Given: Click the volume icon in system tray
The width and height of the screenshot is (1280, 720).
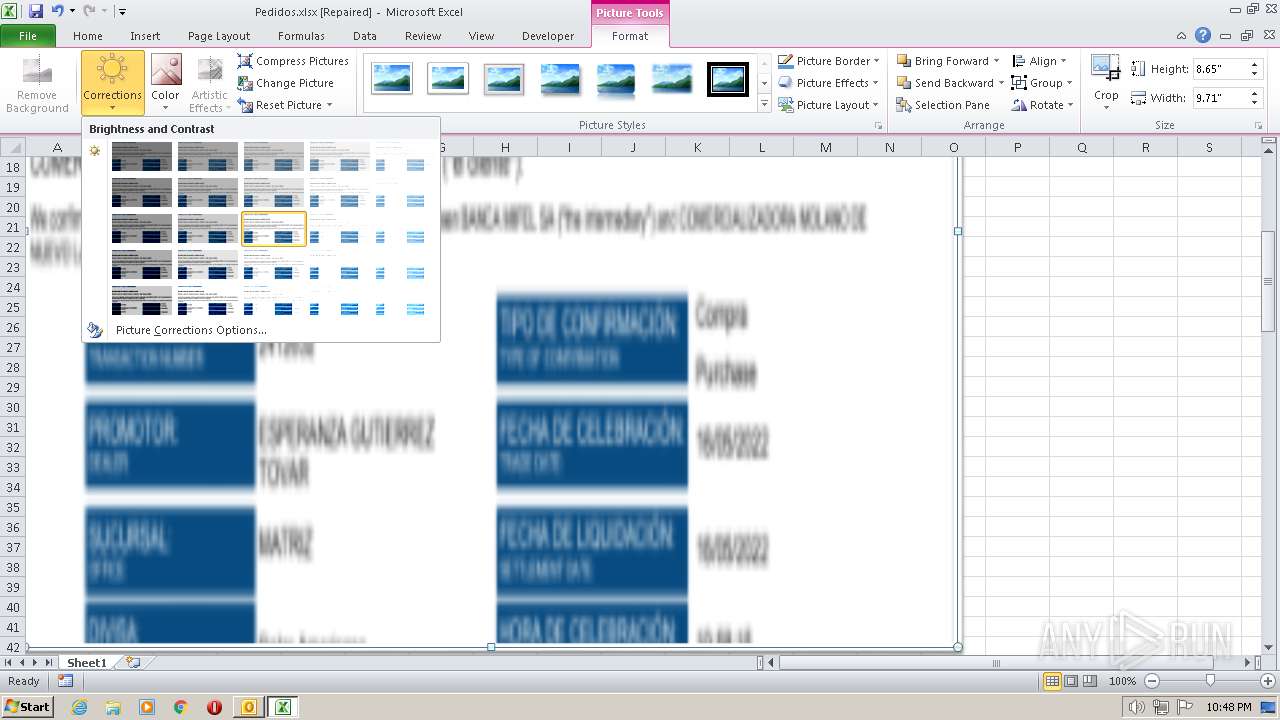Looking at the screenshot, I should click(x=1136, y=707).
